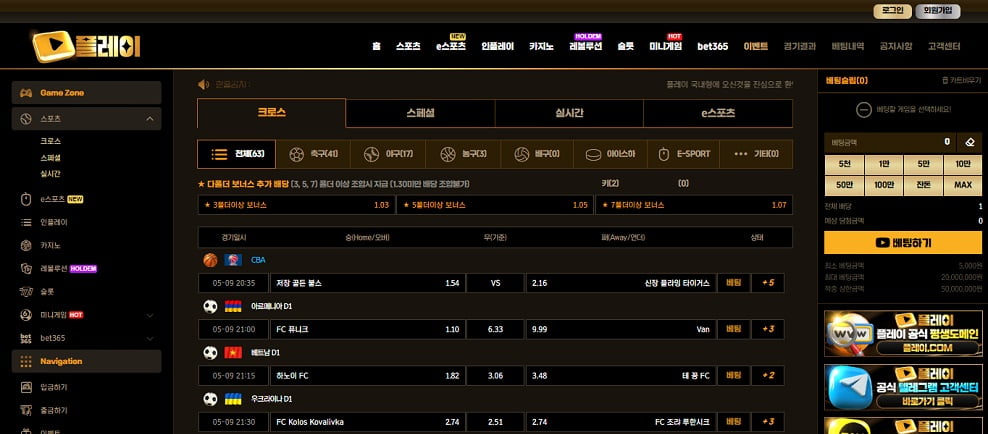Collapse the 스포츠 sidebar section
This screenshot has width=988, height=434.
tap(149, 119)
